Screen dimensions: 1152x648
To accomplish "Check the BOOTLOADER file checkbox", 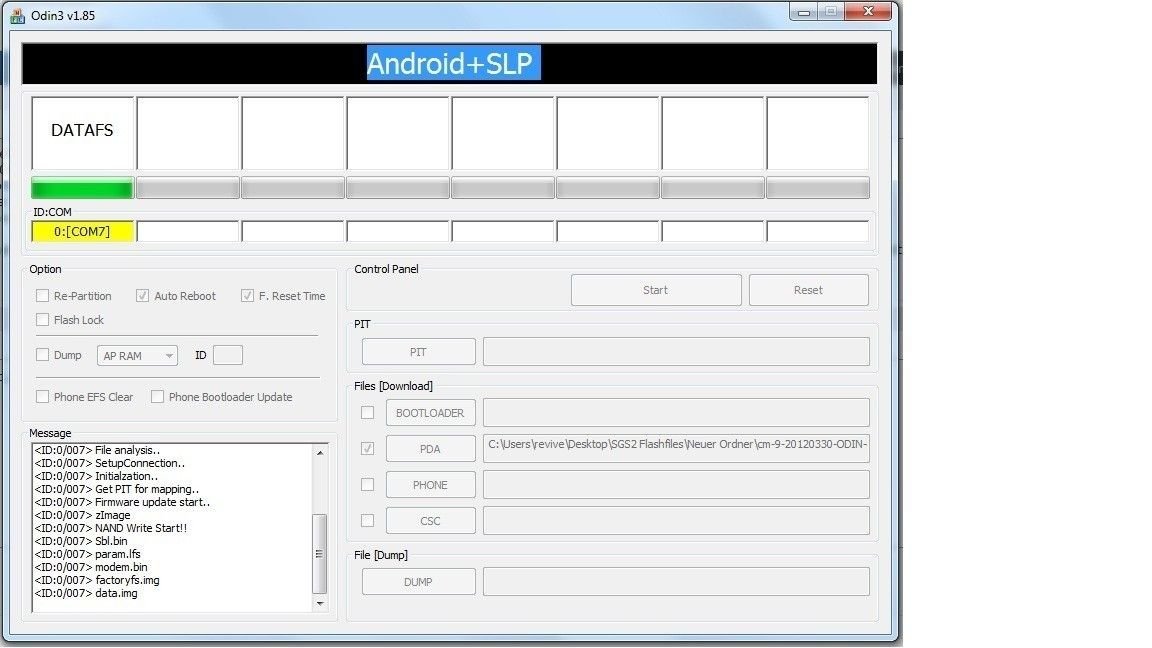I will (x=367, y=413).
